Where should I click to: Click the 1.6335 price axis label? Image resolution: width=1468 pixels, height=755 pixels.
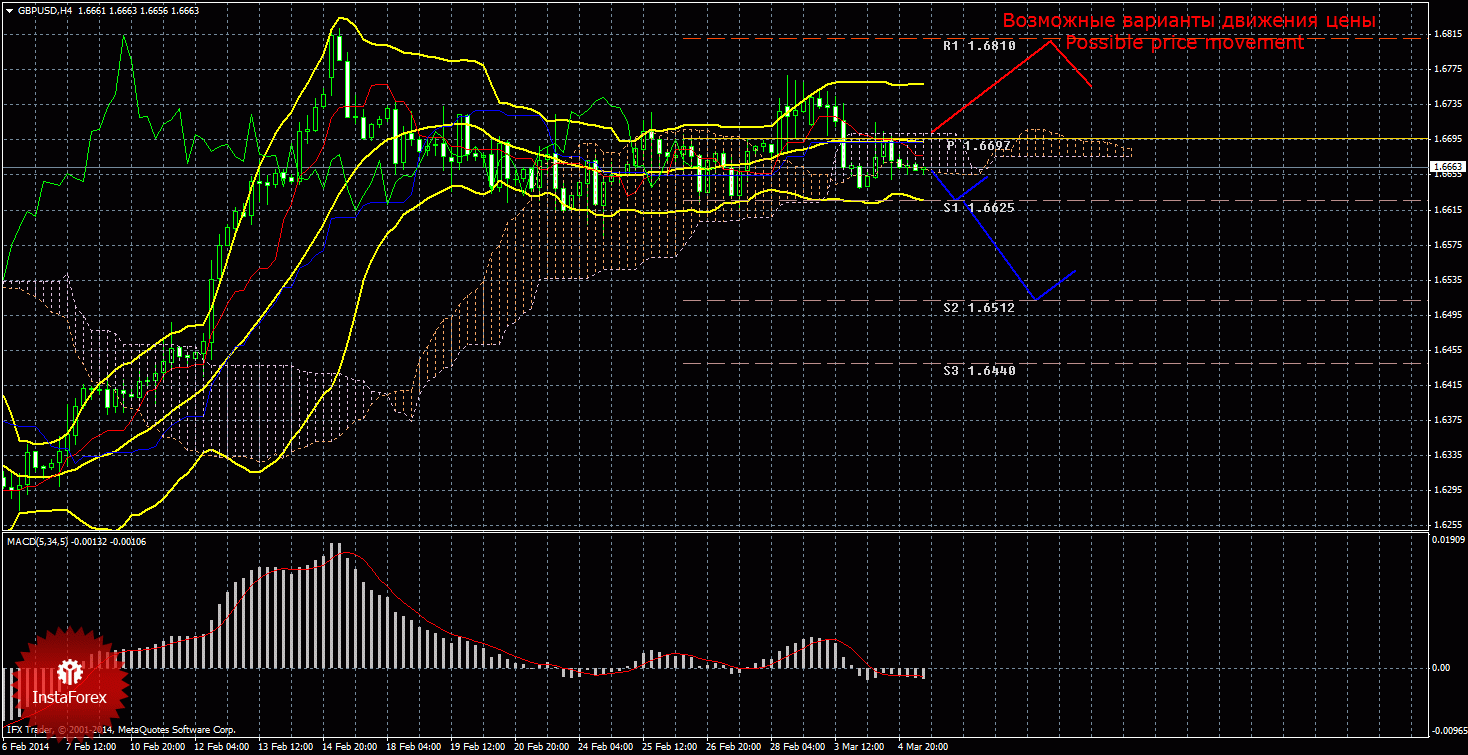[x=1447, y=454]
